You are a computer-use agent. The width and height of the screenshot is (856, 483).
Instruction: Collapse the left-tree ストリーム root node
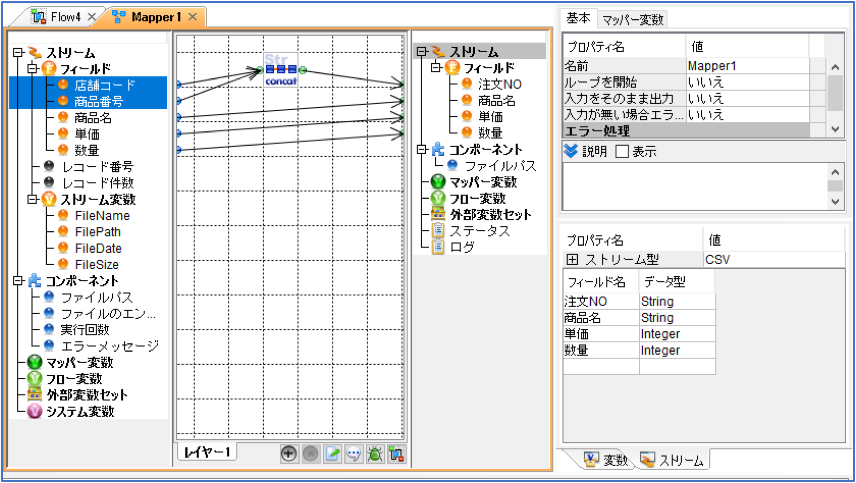click(18, 53)
